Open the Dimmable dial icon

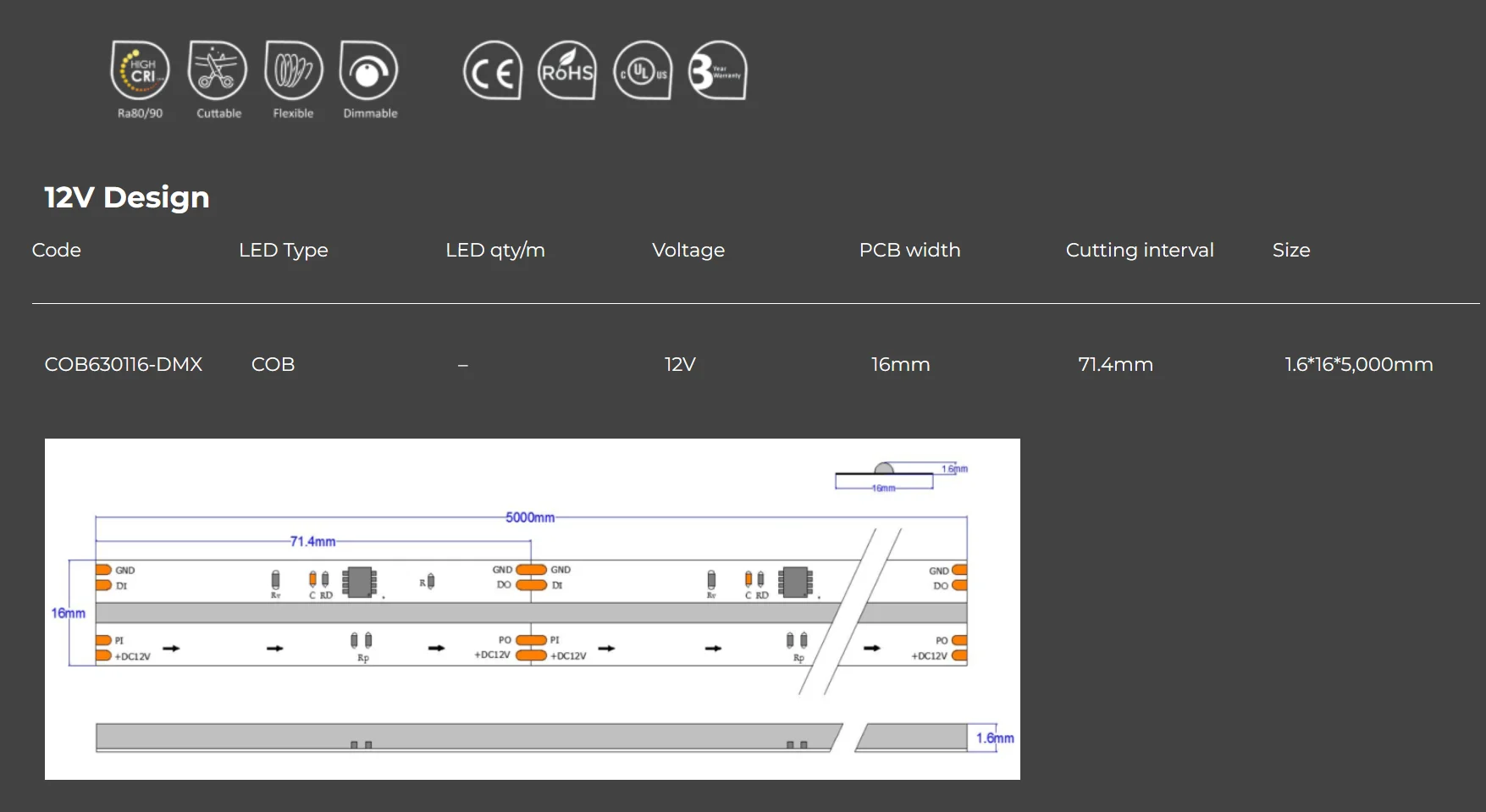coord(369,71)
